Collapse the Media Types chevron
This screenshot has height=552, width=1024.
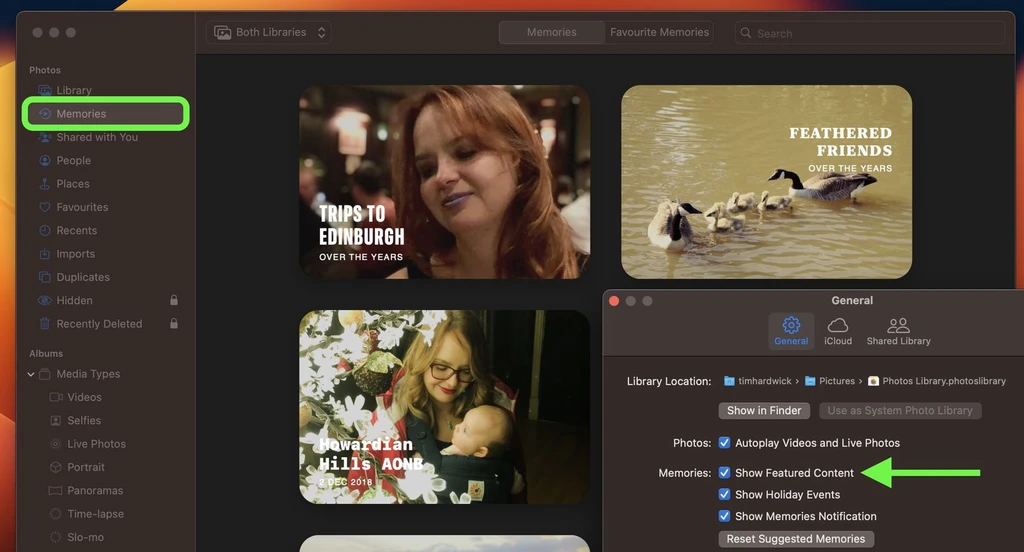[31, 374]
